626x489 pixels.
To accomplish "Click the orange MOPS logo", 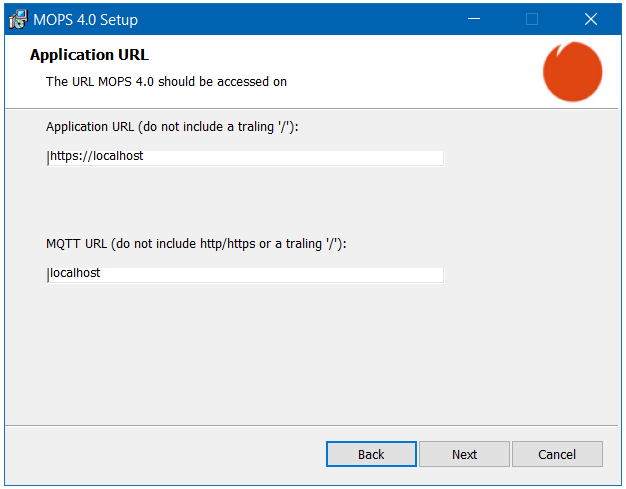I will point(572,72).
